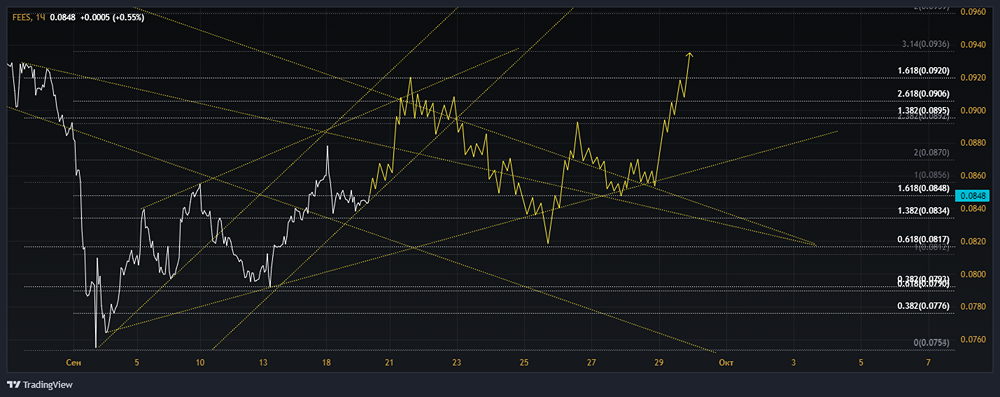Click 0.0800 on the price axis

click(x=973, y=274)
